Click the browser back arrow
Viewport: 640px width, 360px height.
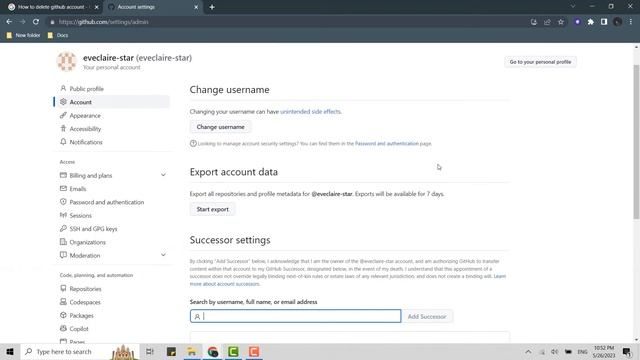(x=9, y=22)
